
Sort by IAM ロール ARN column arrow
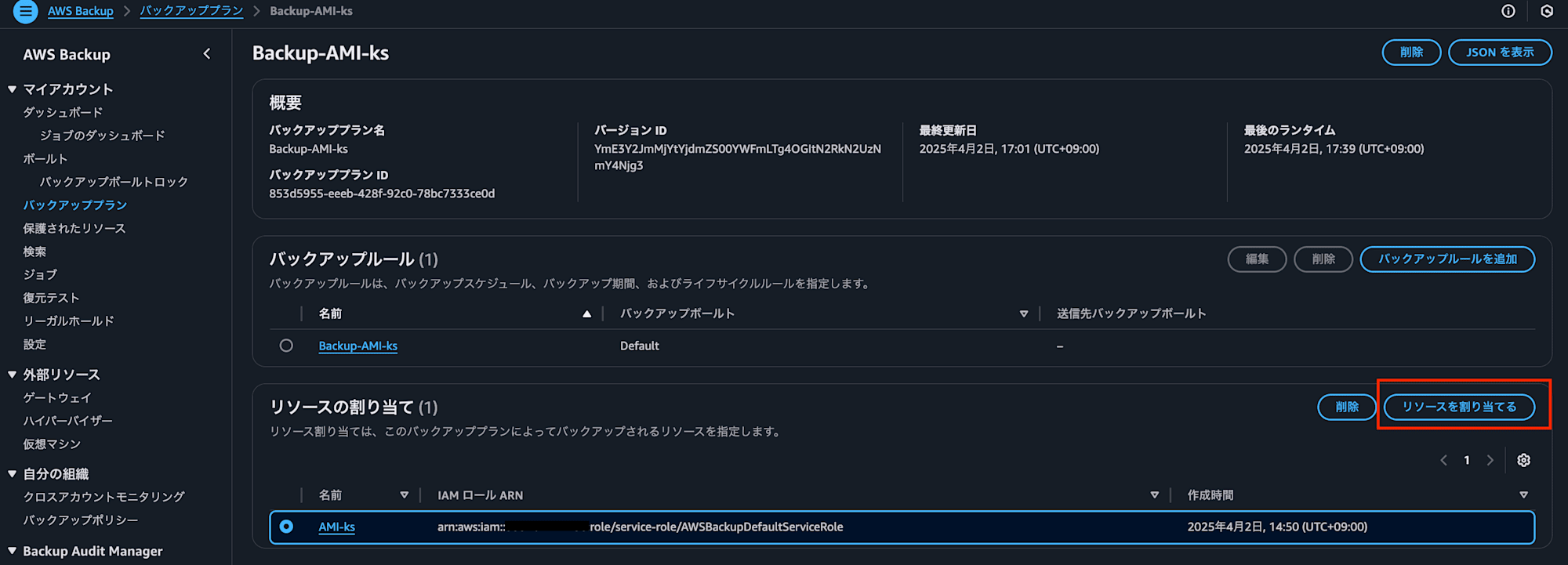click(1154, 495)
